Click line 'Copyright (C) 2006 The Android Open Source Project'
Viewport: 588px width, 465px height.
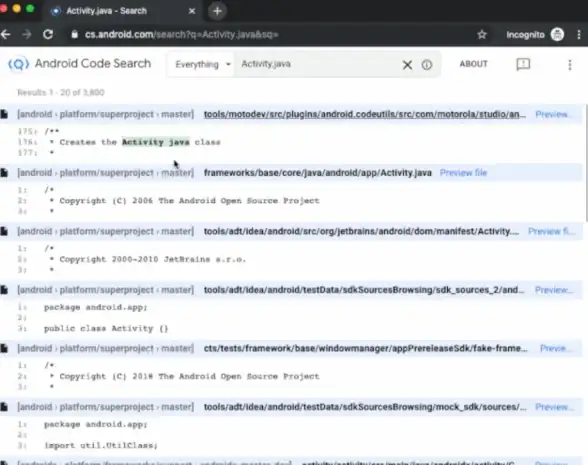click(x=189, y=201)
